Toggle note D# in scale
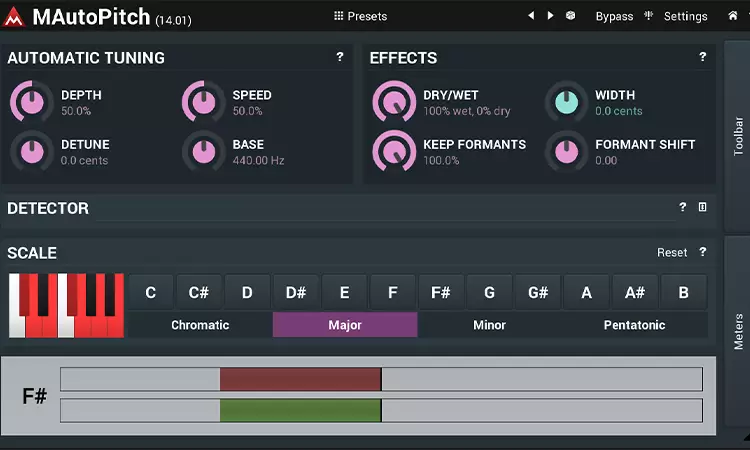This screenshot has width=750, height=450. click(x=296, y=292)
